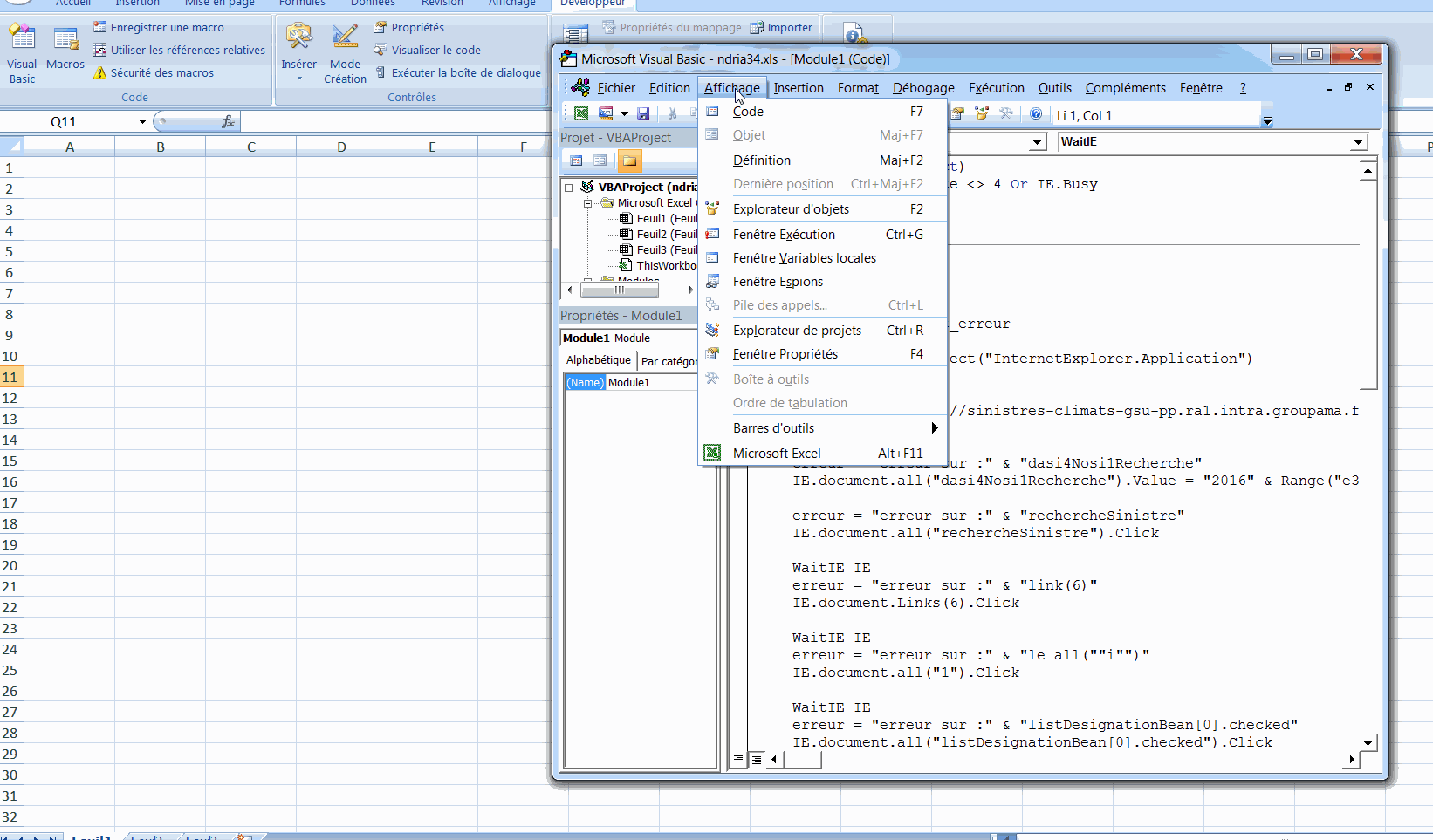Select the (Name) property row
This screenshot has height=840, width=1433.
632,383
